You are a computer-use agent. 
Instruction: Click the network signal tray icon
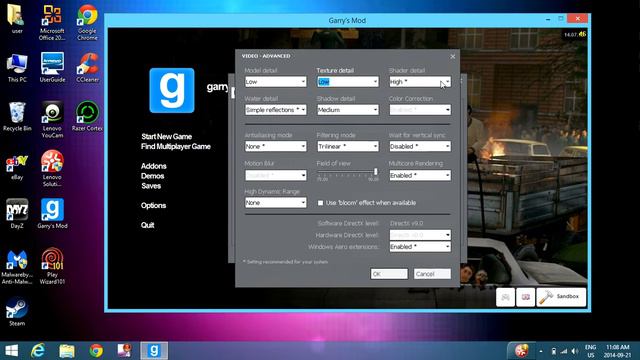[564, 351]
